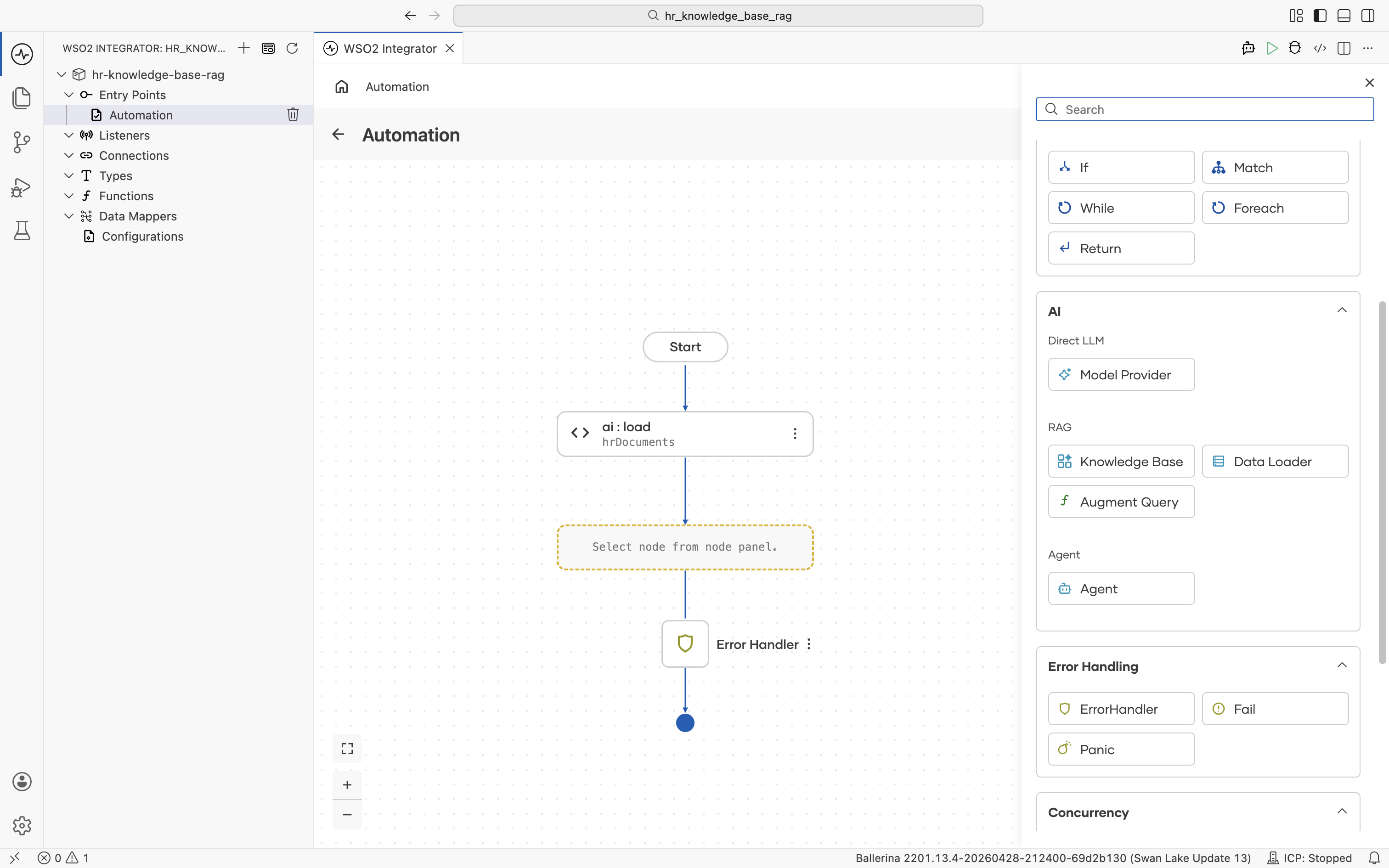Expand the Data Mappers tree node
This screenshot has height=868, width=1389.
point(69,216)
